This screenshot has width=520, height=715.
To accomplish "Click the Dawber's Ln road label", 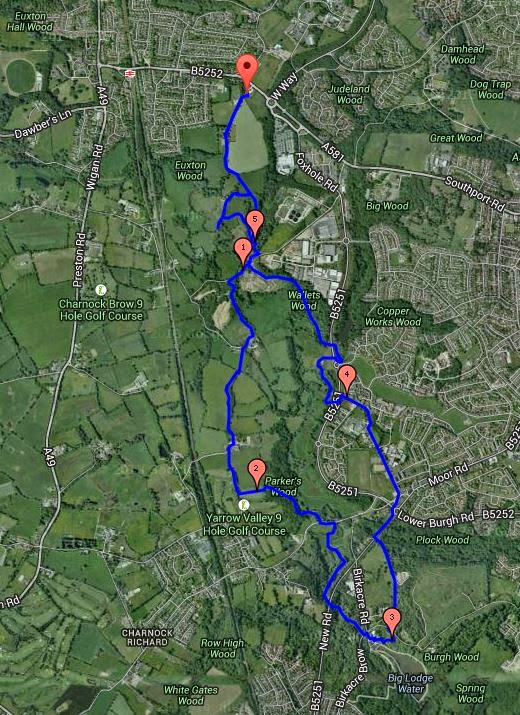I will click(42, 124).
